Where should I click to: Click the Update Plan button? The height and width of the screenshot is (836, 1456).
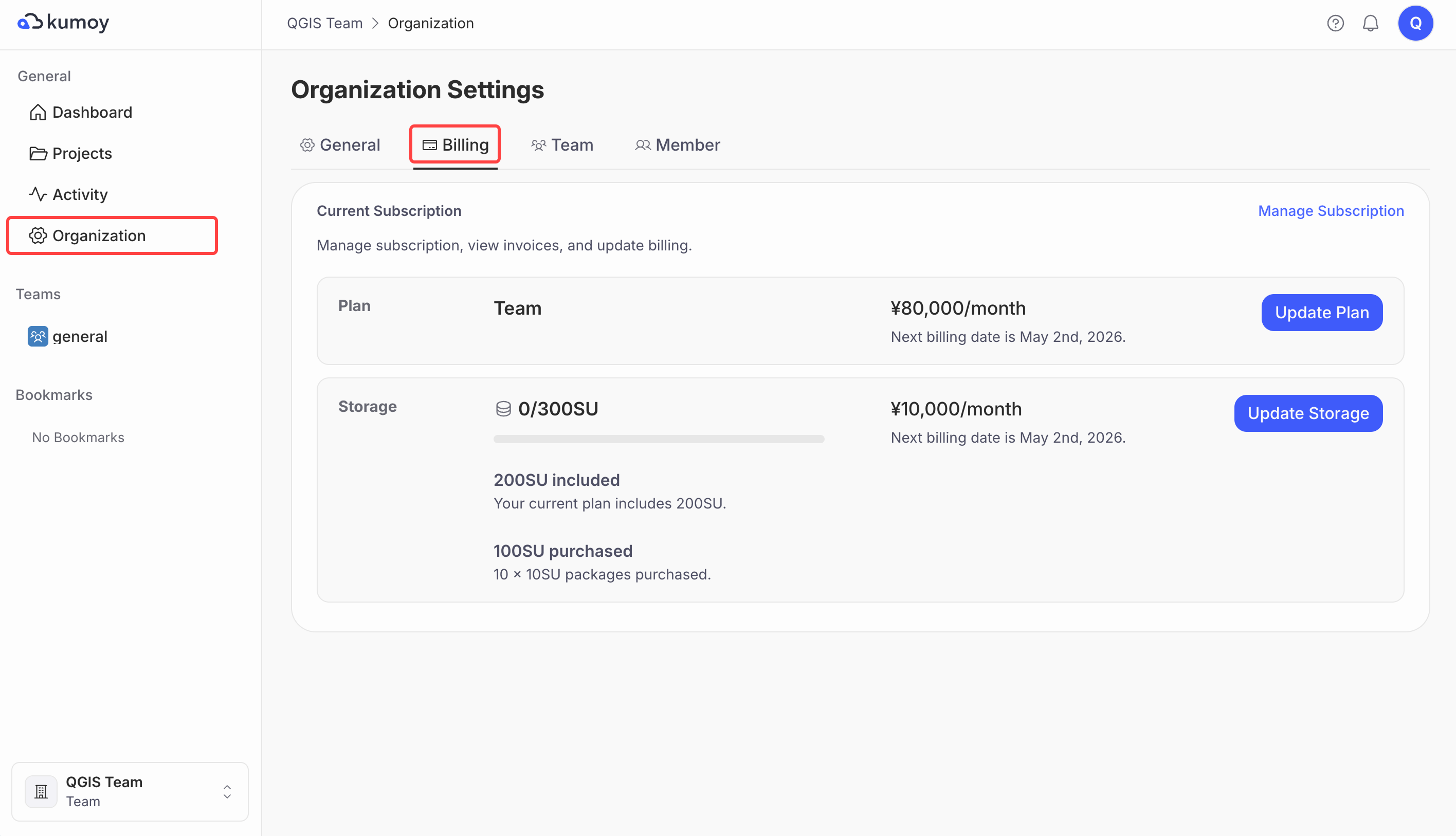1322,313
